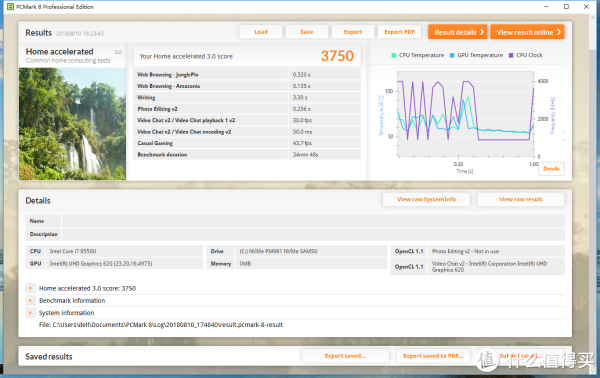Screen dimensions: 600x378
Task: Click the Load button
Action: point(261,32)
